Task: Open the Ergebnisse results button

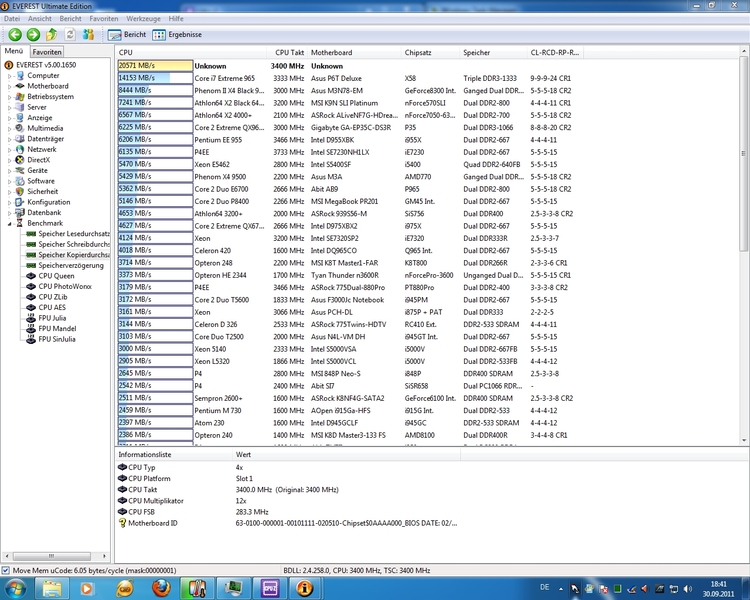Action: 177,34
